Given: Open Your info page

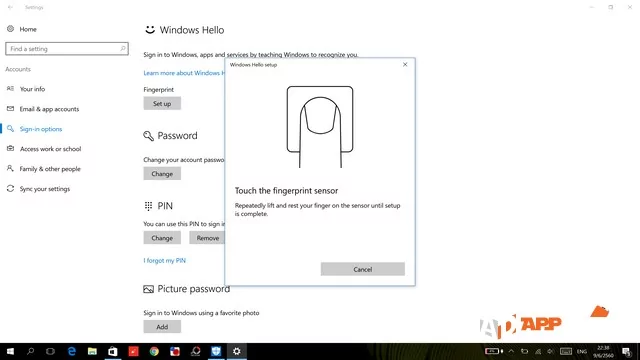Looking at the screenshot, I should 32,89.
